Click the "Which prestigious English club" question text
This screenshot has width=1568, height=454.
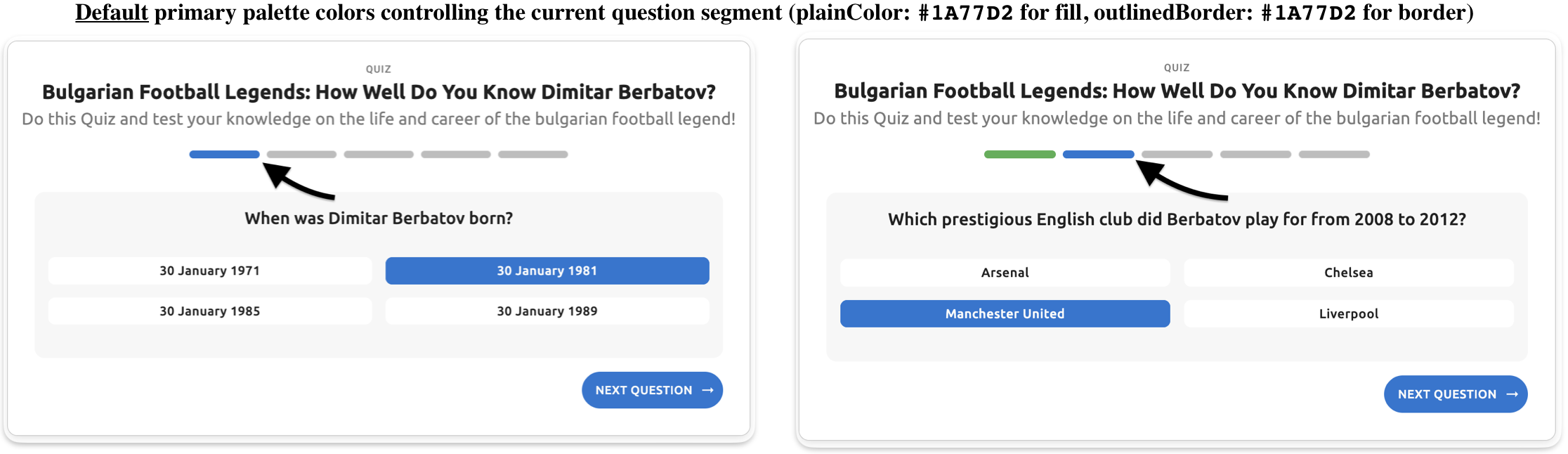1177,219
